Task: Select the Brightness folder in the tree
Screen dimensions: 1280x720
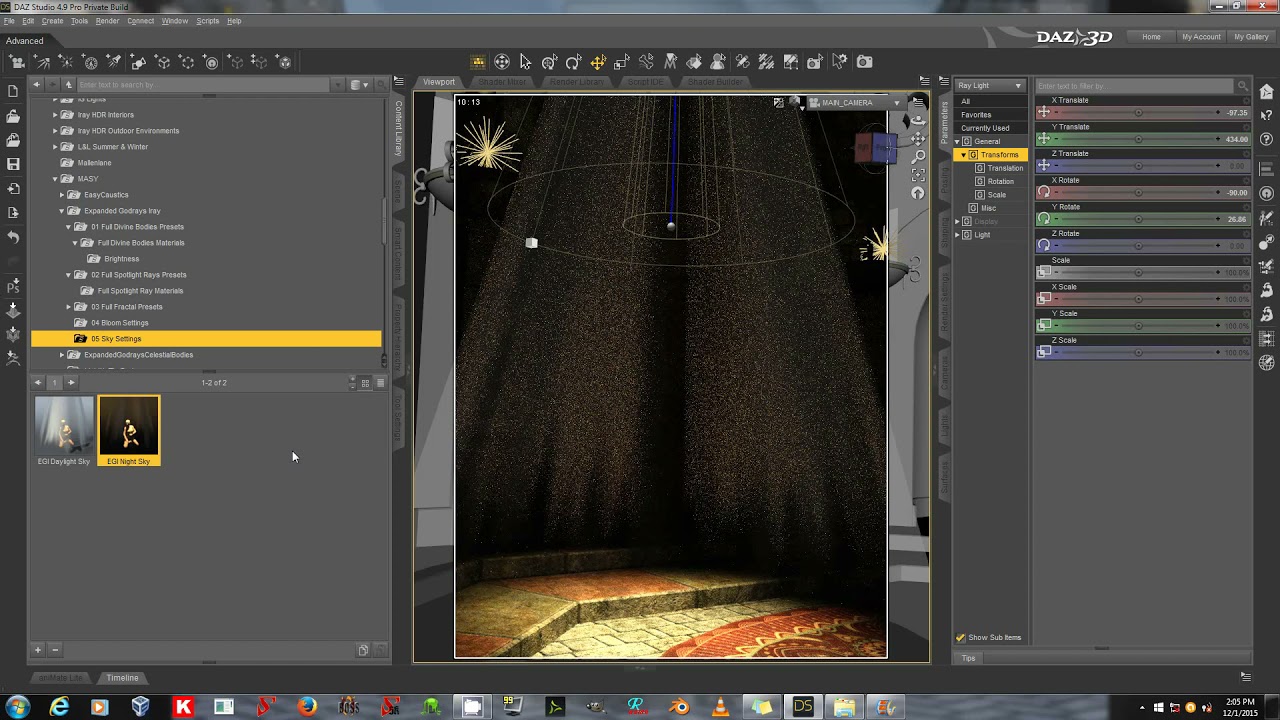Action: point(122,259)
